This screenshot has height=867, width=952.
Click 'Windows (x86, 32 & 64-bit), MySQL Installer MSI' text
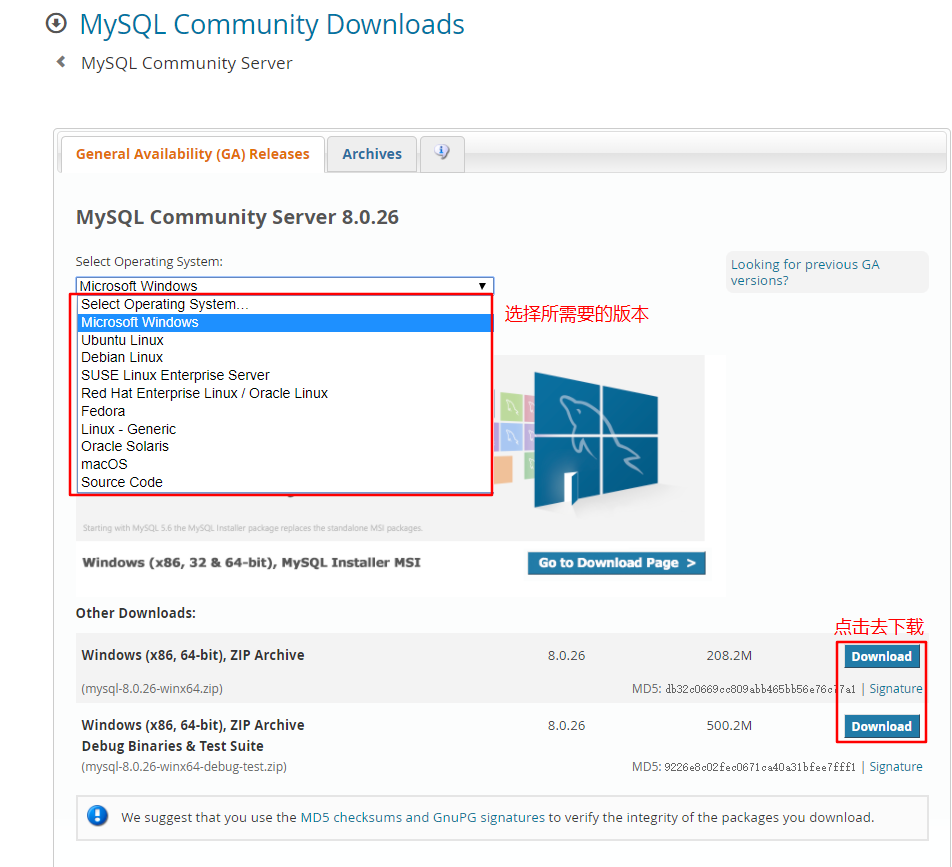(251, 563)
